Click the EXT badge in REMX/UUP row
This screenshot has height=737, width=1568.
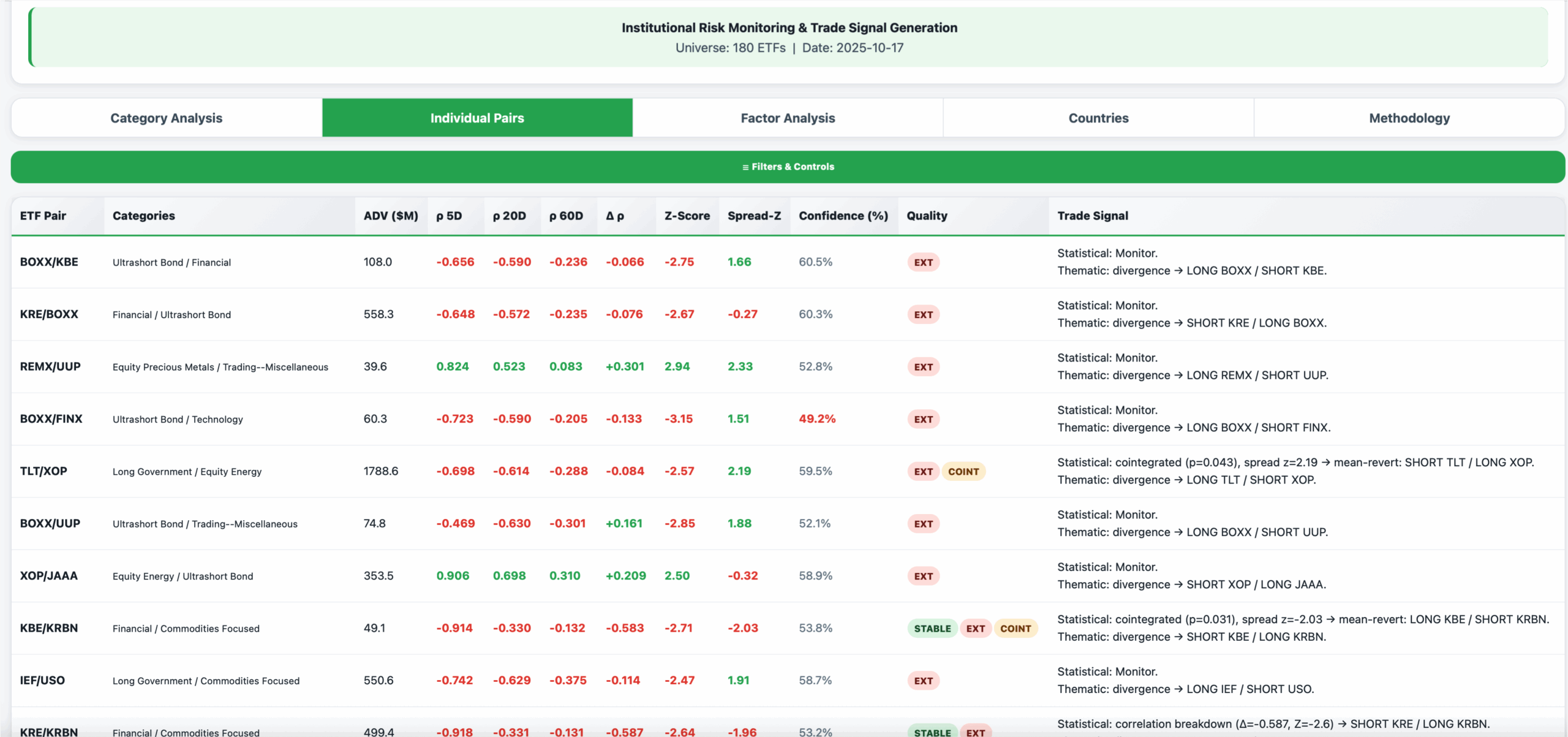point(923,367)
